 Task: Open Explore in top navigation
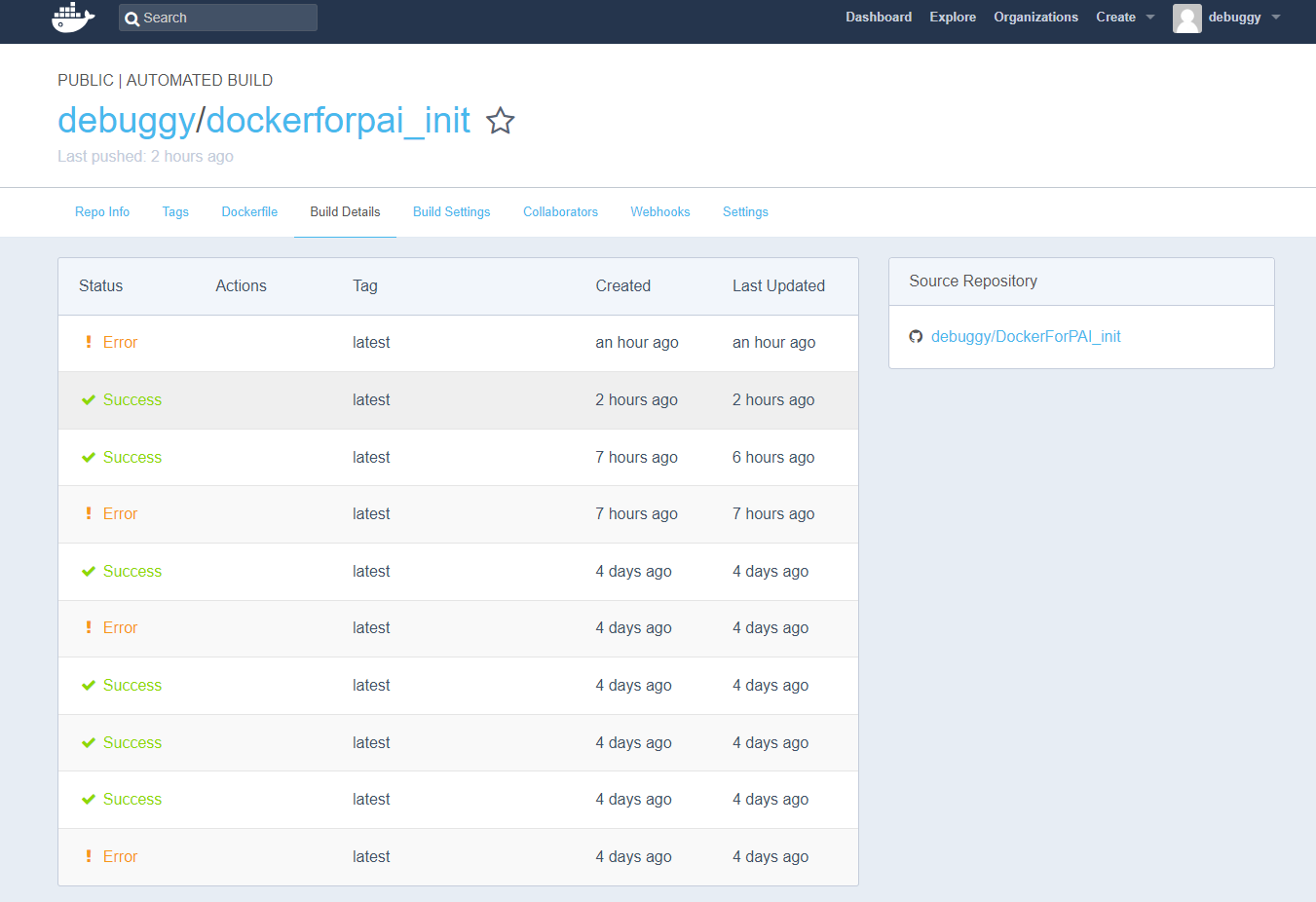[x=953, y=18]
